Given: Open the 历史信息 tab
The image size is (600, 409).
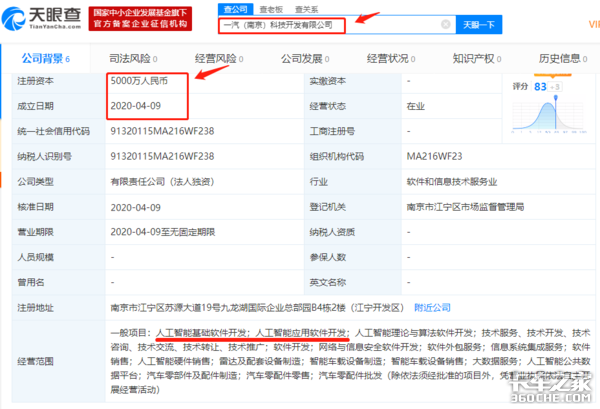Looking at the screenshot, I should pyautogui.click(x=563, y=59).
